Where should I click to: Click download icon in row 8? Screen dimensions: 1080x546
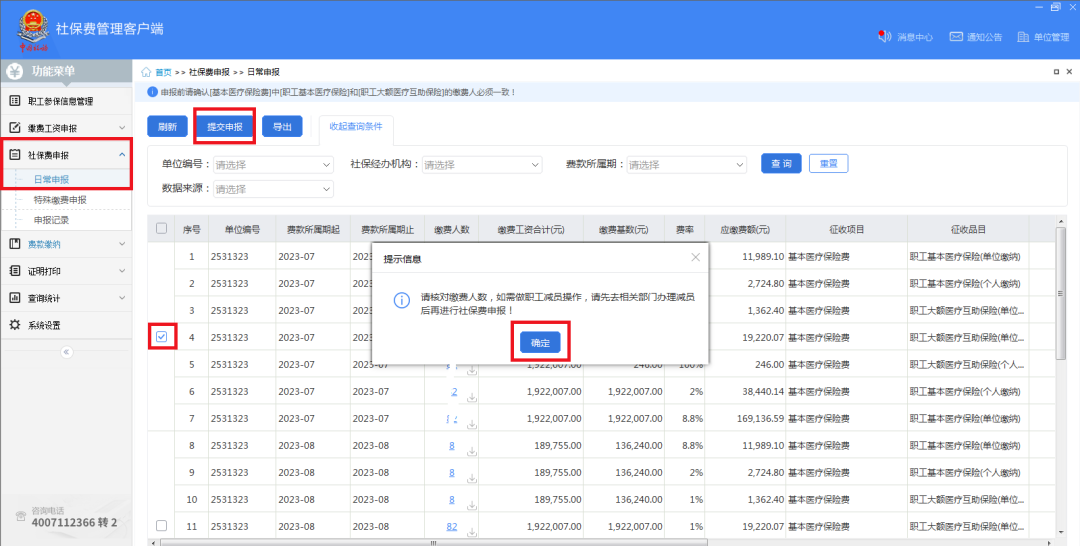coord(472,451)
